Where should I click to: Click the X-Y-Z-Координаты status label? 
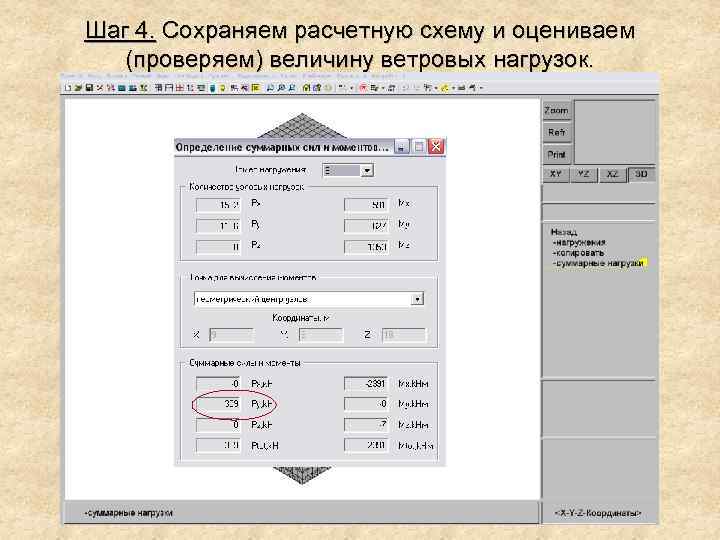(x=598, y=513)
